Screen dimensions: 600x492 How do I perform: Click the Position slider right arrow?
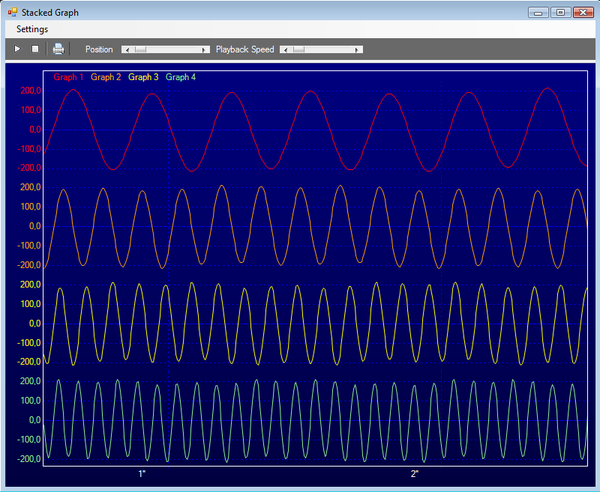(205, 49)
